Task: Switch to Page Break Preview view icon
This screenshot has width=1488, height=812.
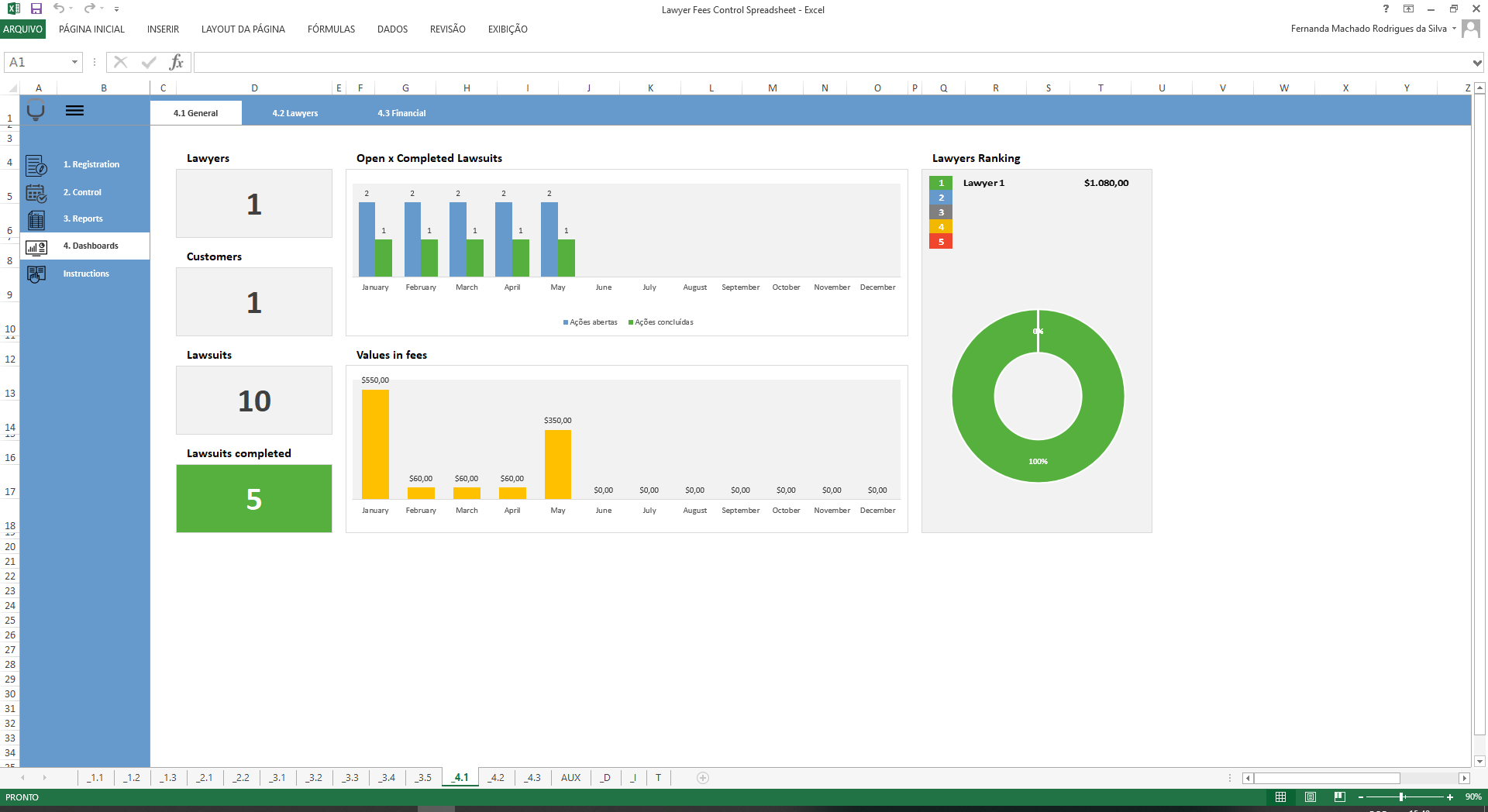Action: (x=1338, y=797)
